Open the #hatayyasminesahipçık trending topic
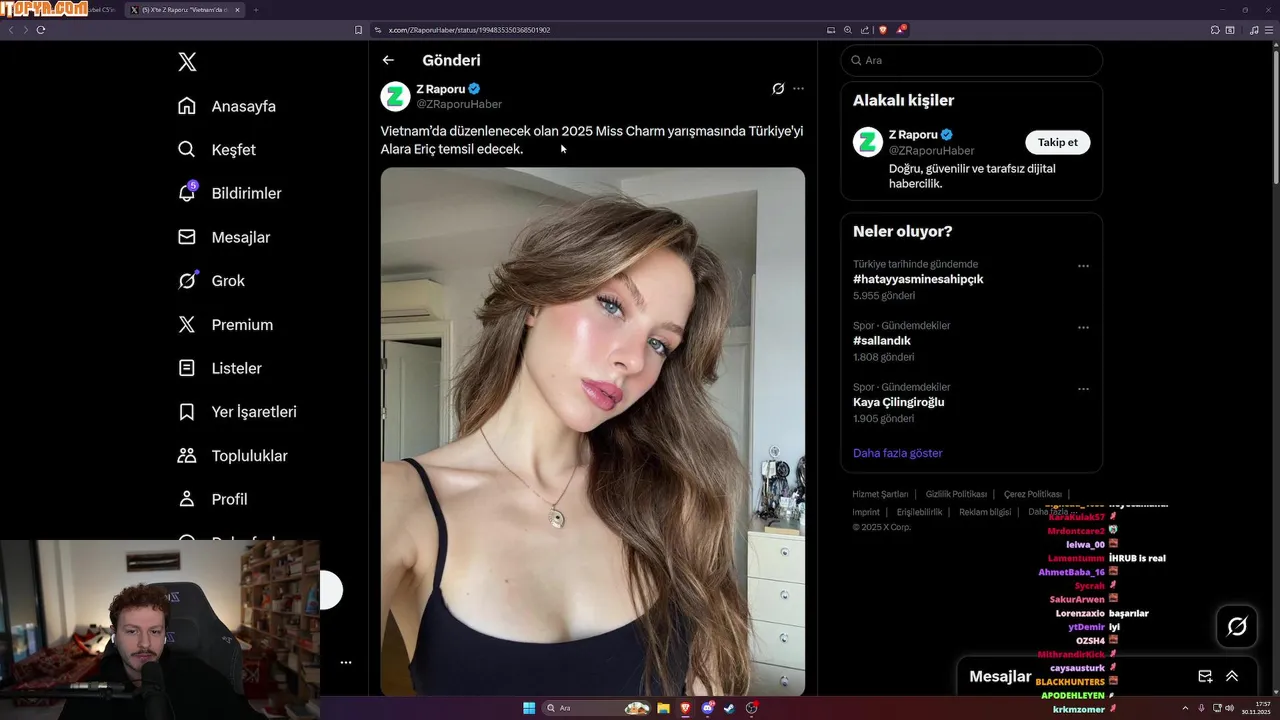Viewport: 1280px width, 720px height. [918, 279]
